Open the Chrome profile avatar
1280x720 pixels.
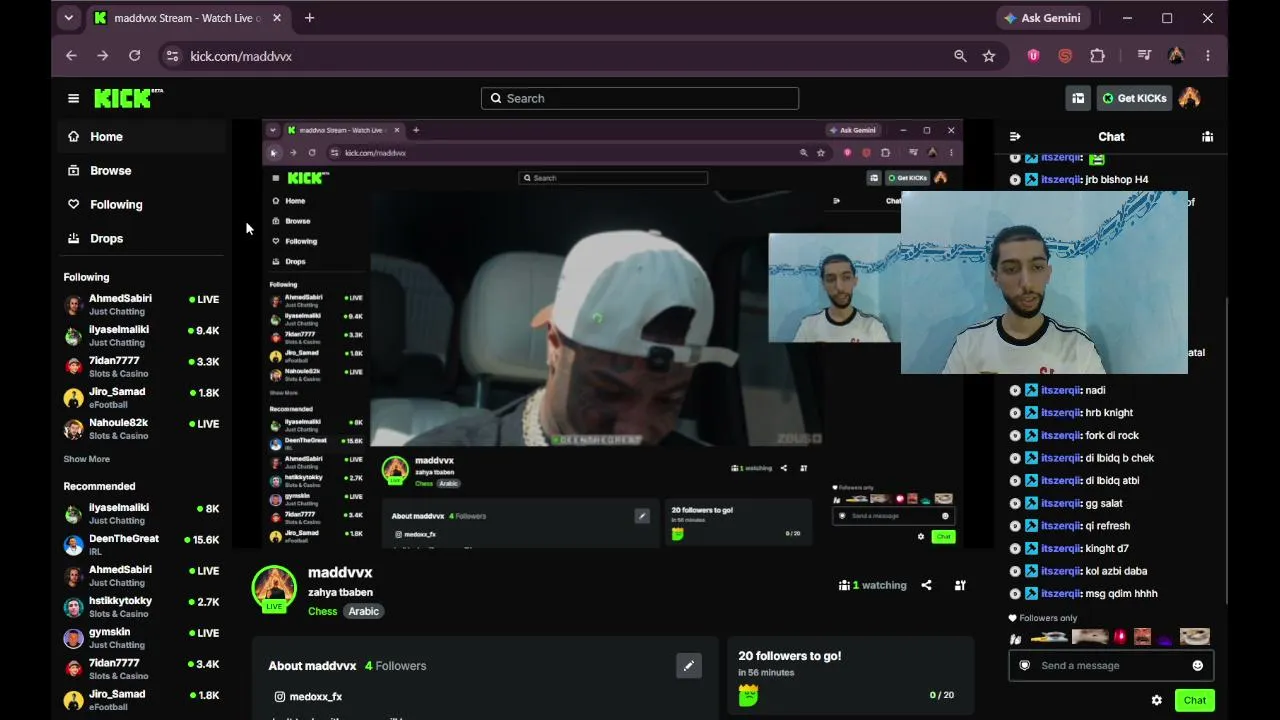coord(1176,56)
